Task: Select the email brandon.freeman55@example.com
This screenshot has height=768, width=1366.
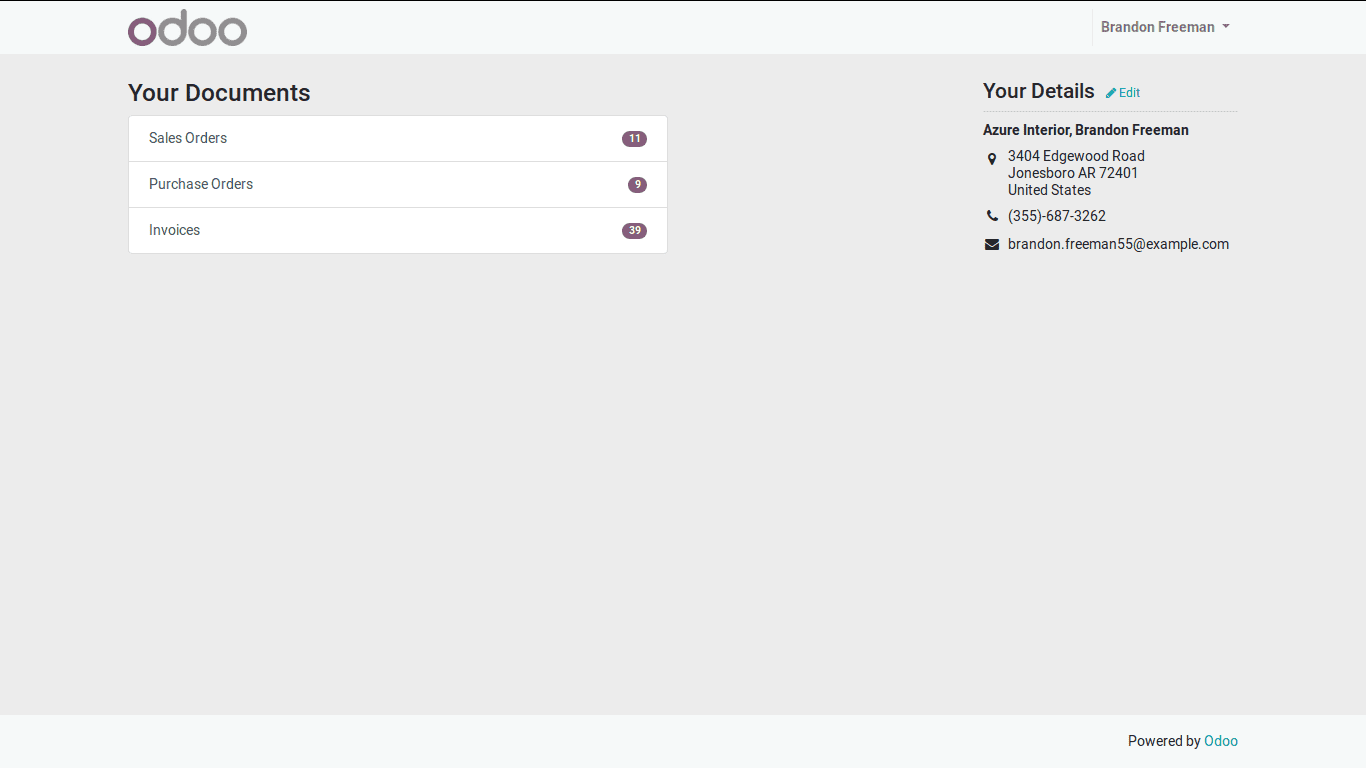Action: click(x=1118, y=244)
